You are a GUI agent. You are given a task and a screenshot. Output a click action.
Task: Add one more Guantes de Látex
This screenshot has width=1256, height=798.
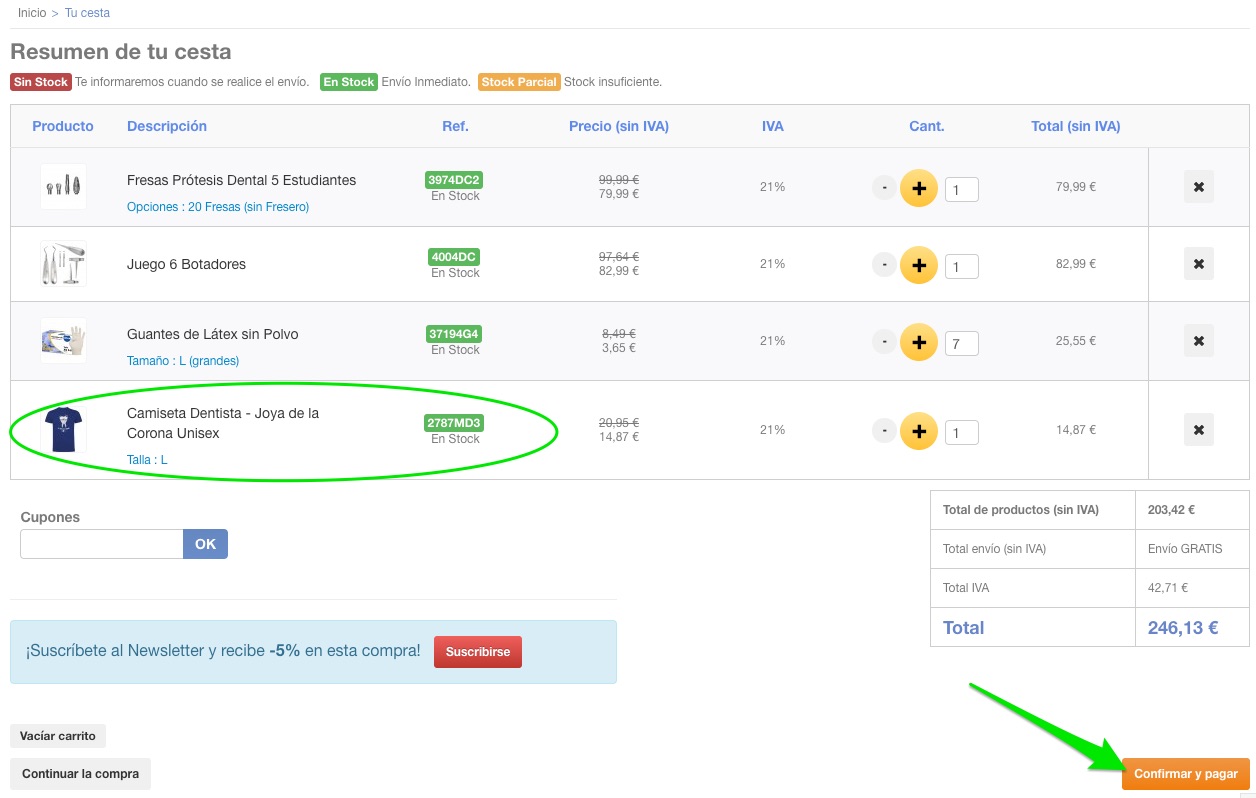pyautogui.click(x=918, y=343)
